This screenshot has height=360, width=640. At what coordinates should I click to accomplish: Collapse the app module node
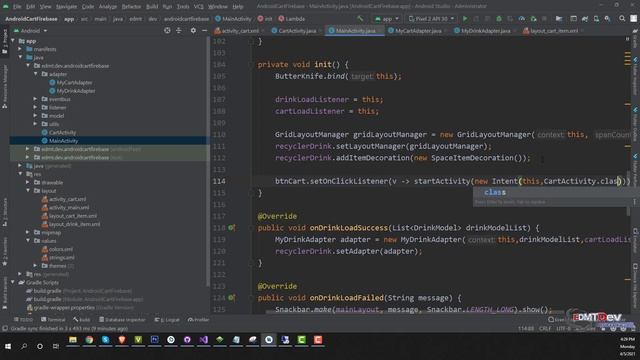(x=13, y=41)
